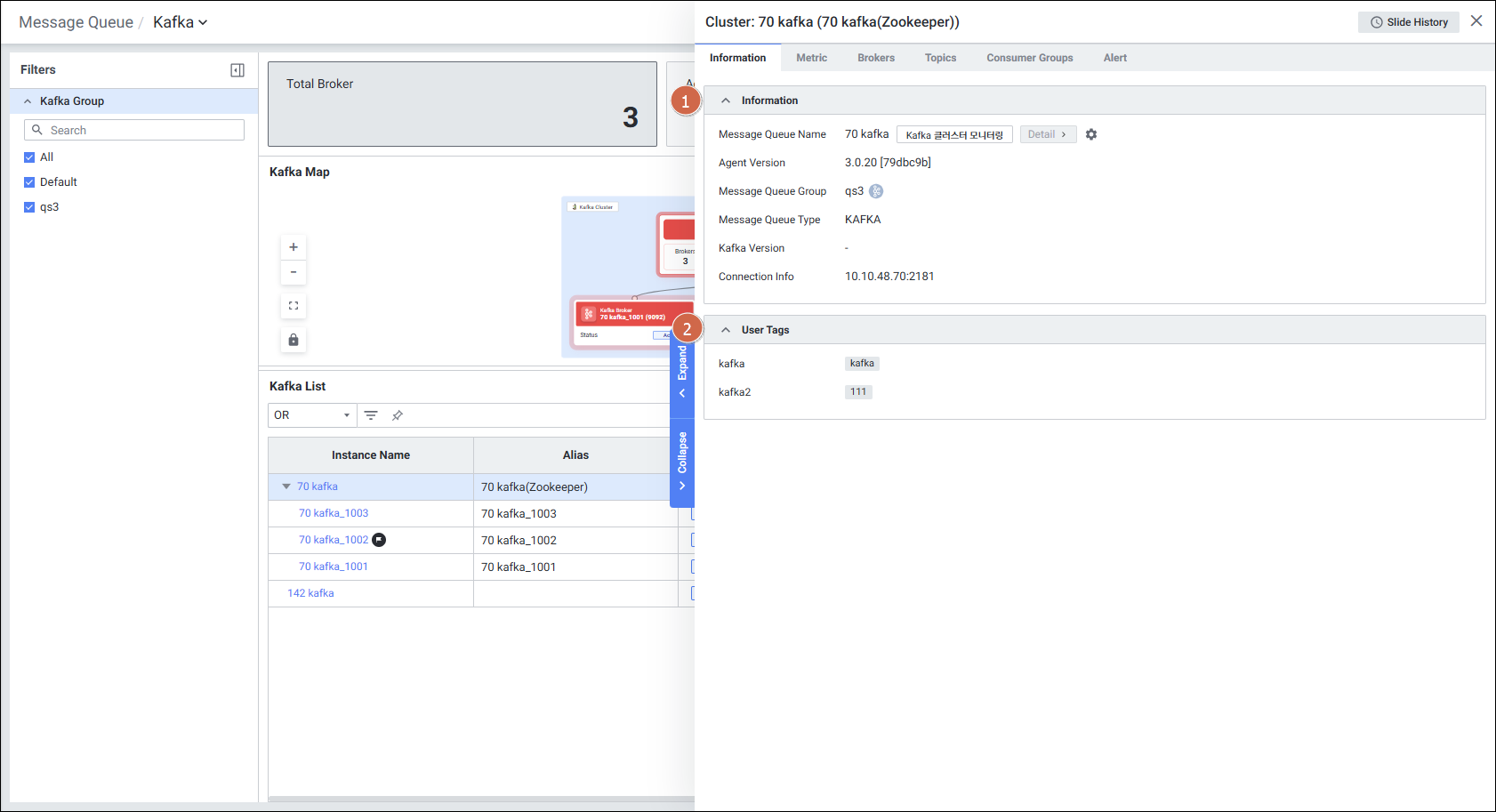Open the 142 kafka instance link
The height and width of the screenshot is (812, 1496).
(310, 593)
